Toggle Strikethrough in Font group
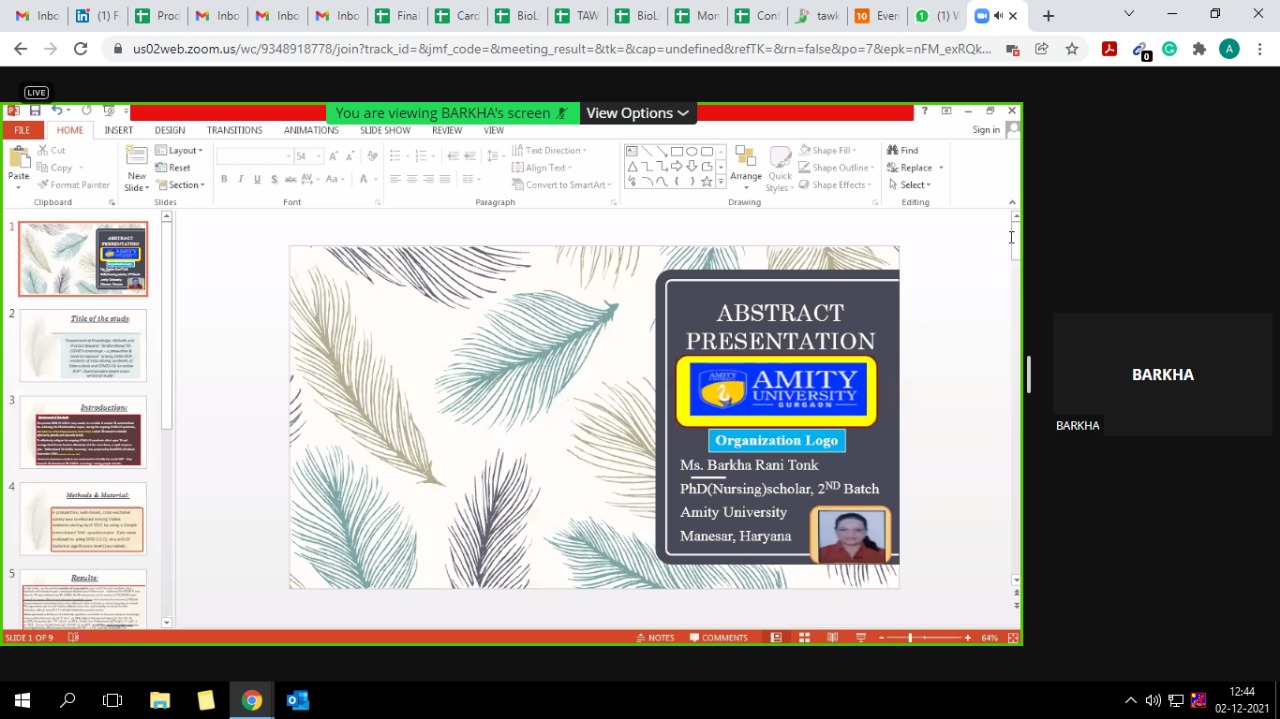The width and height of the screenshot is (1280, 719). [290, 179]
